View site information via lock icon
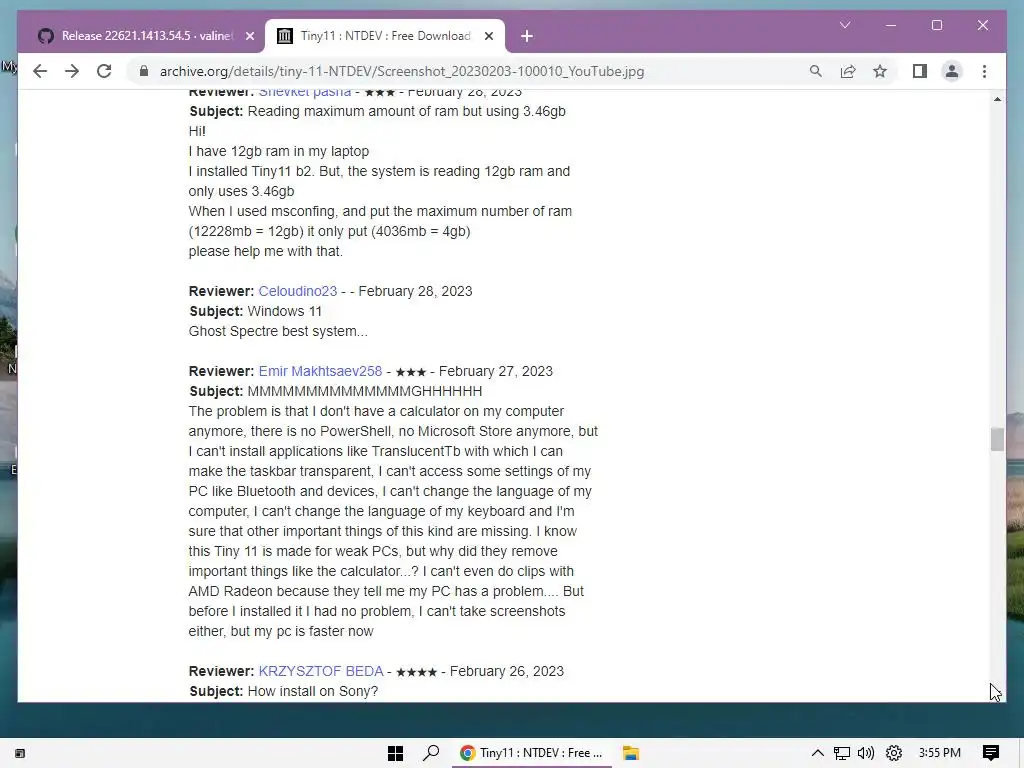 144,71
